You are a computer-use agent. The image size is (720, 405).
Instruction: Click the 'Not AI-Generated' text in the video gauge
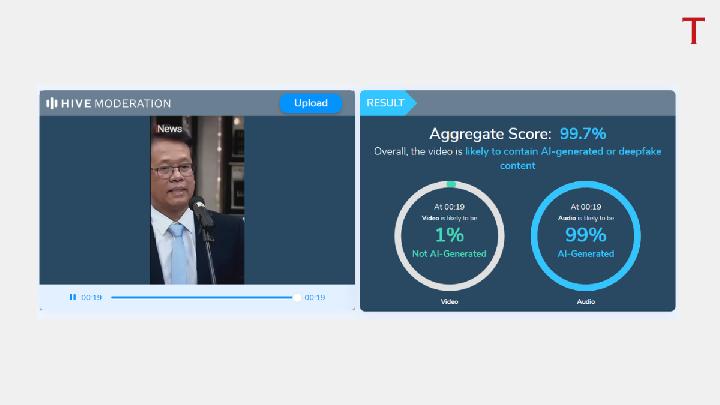(449, 254)
